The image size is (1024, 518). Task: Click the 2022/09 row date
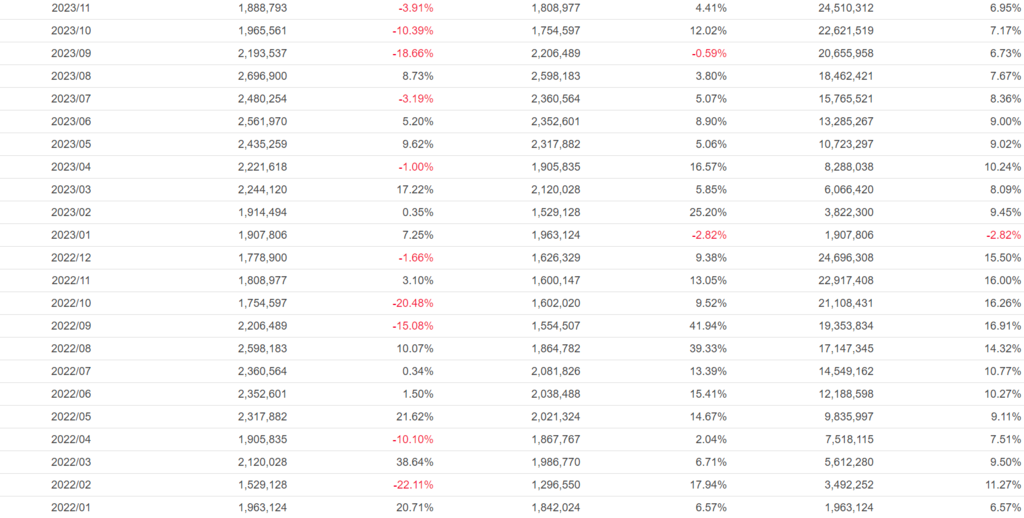[x=71, y=326]
